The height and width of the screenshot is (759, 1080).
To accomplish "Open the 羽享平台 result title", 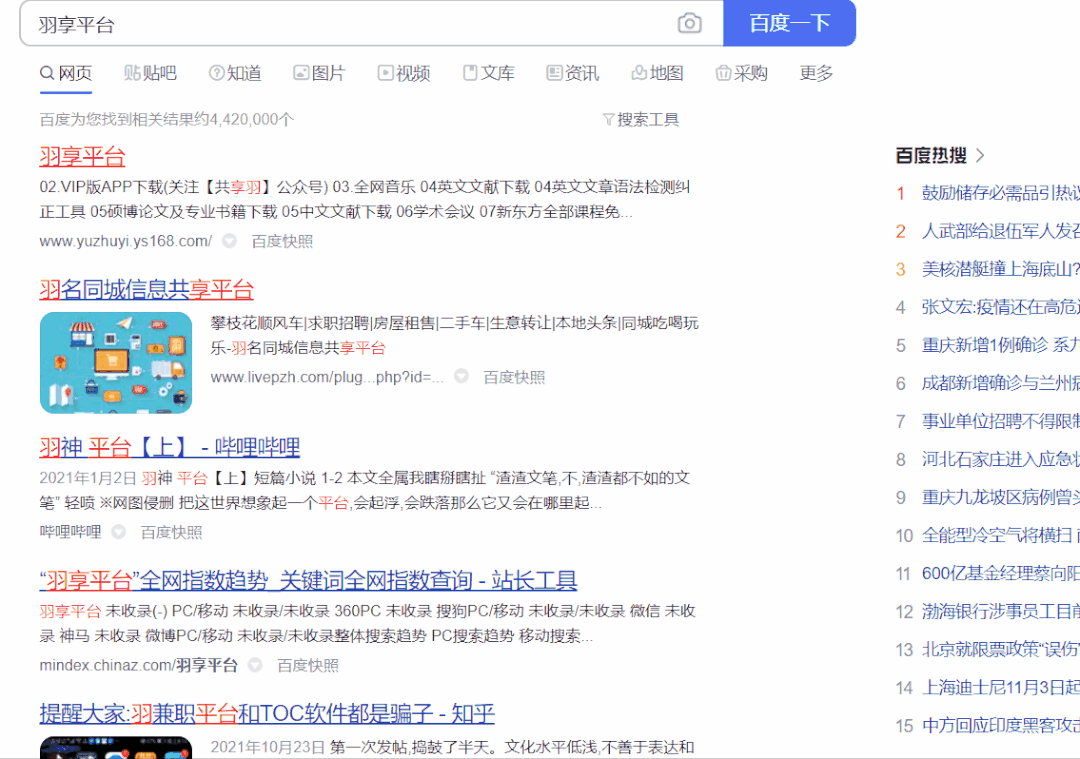I will click(82, 156).
